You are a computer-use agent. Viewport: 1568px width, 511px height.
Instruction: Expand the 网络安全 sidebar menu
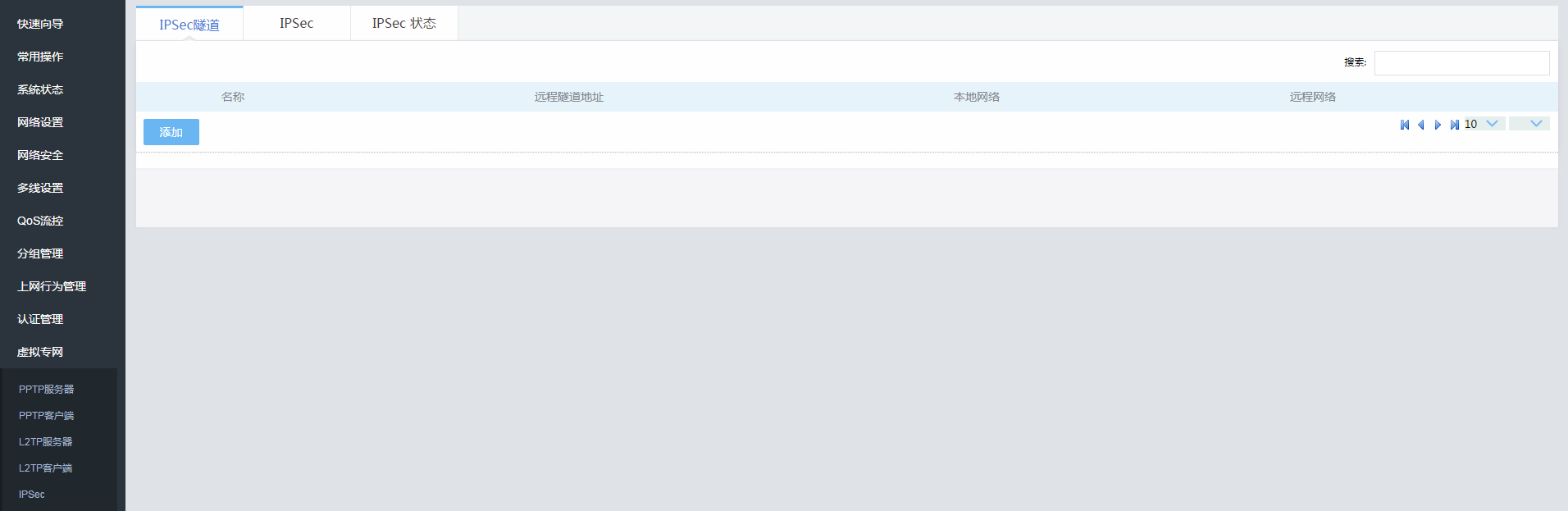pos(40,155)
